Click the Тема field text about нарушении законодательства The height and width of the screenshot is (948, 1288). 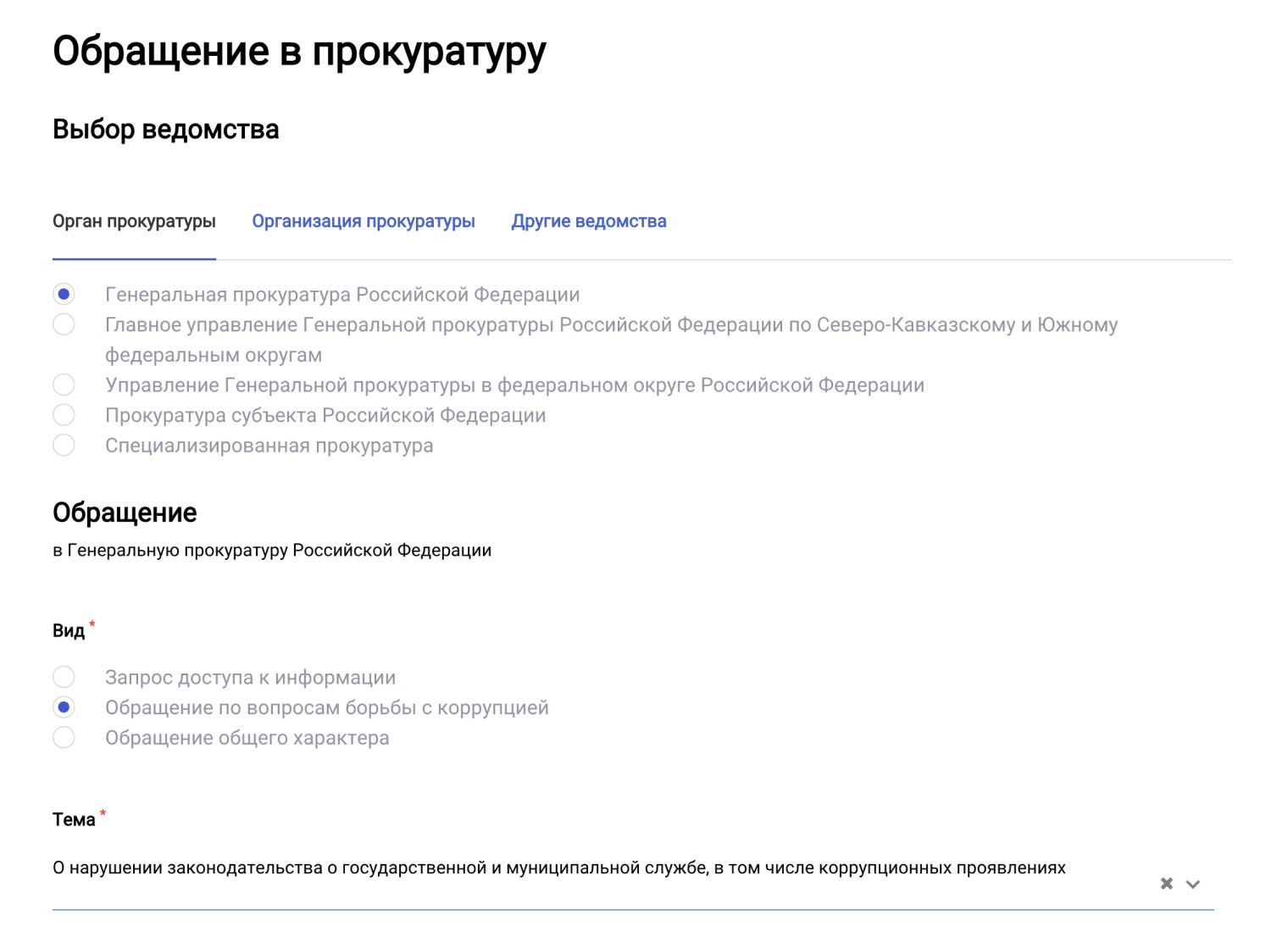pyautogui.click(x=559, y=868)
